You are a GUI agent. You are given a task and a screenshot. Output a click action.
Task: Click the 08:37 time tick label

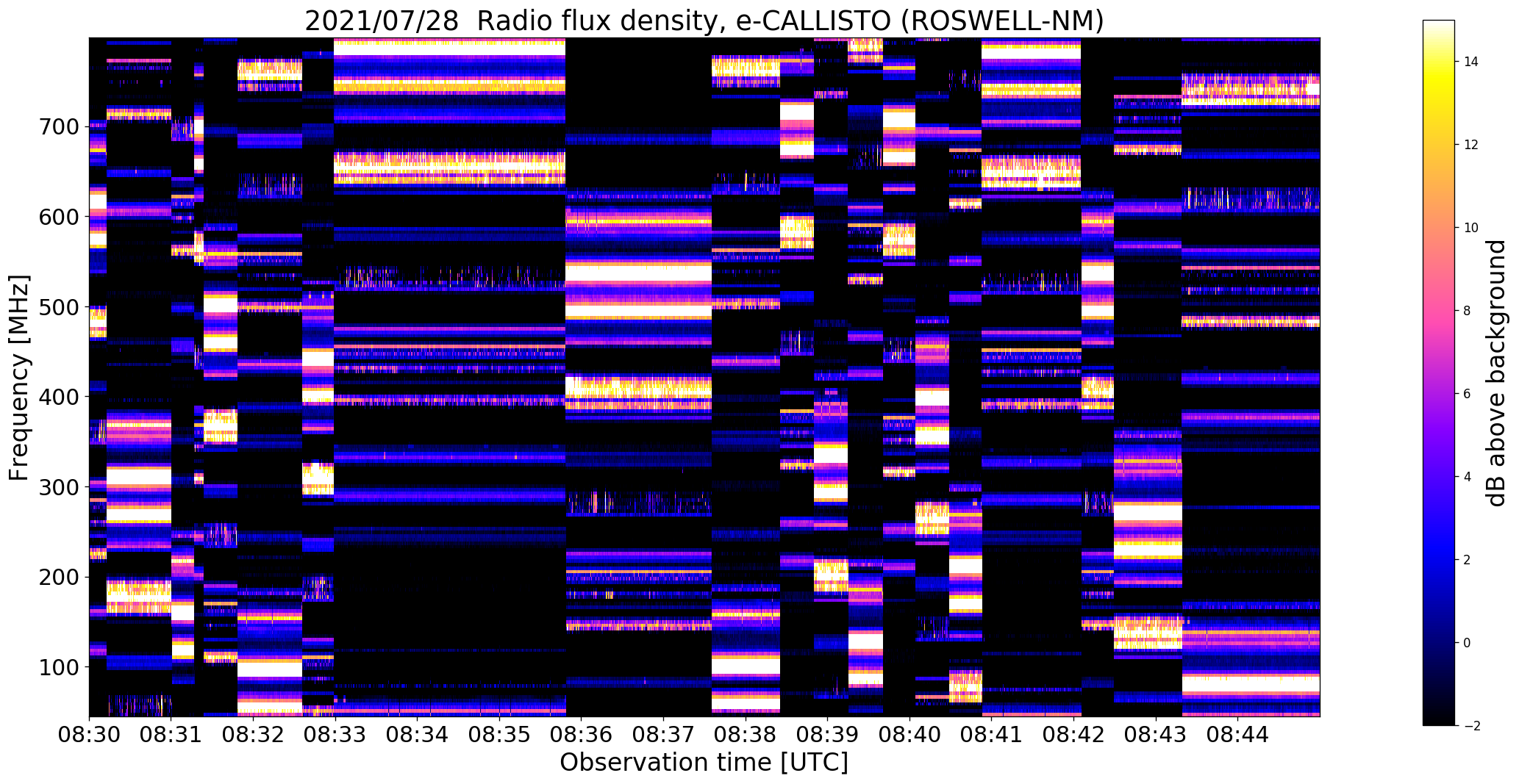(664, 735)
